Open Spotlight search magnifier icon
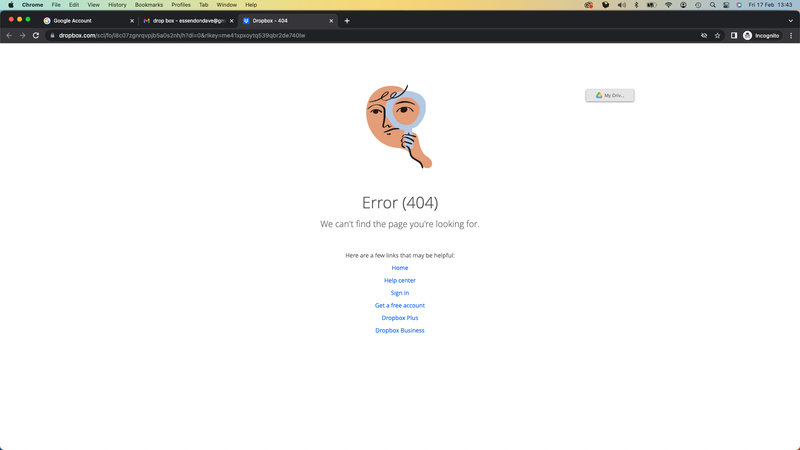This screenshot has height=450, width=800. (x=712, y=5)
